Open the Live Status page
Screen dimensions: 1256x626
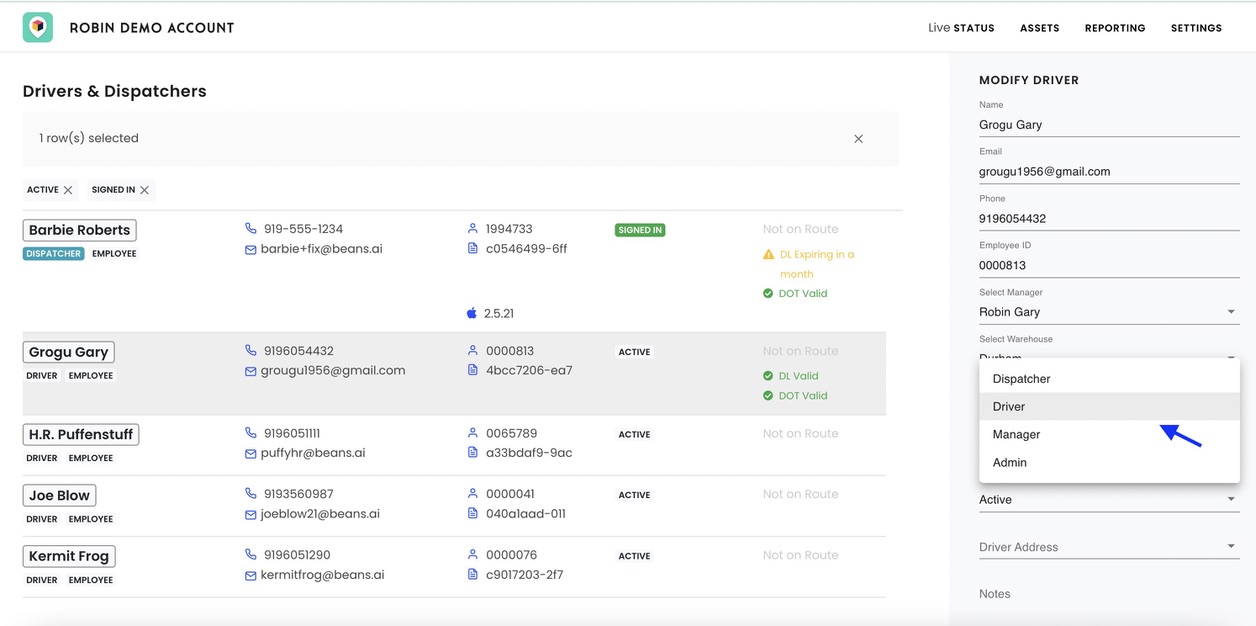[x=961, y=28]
